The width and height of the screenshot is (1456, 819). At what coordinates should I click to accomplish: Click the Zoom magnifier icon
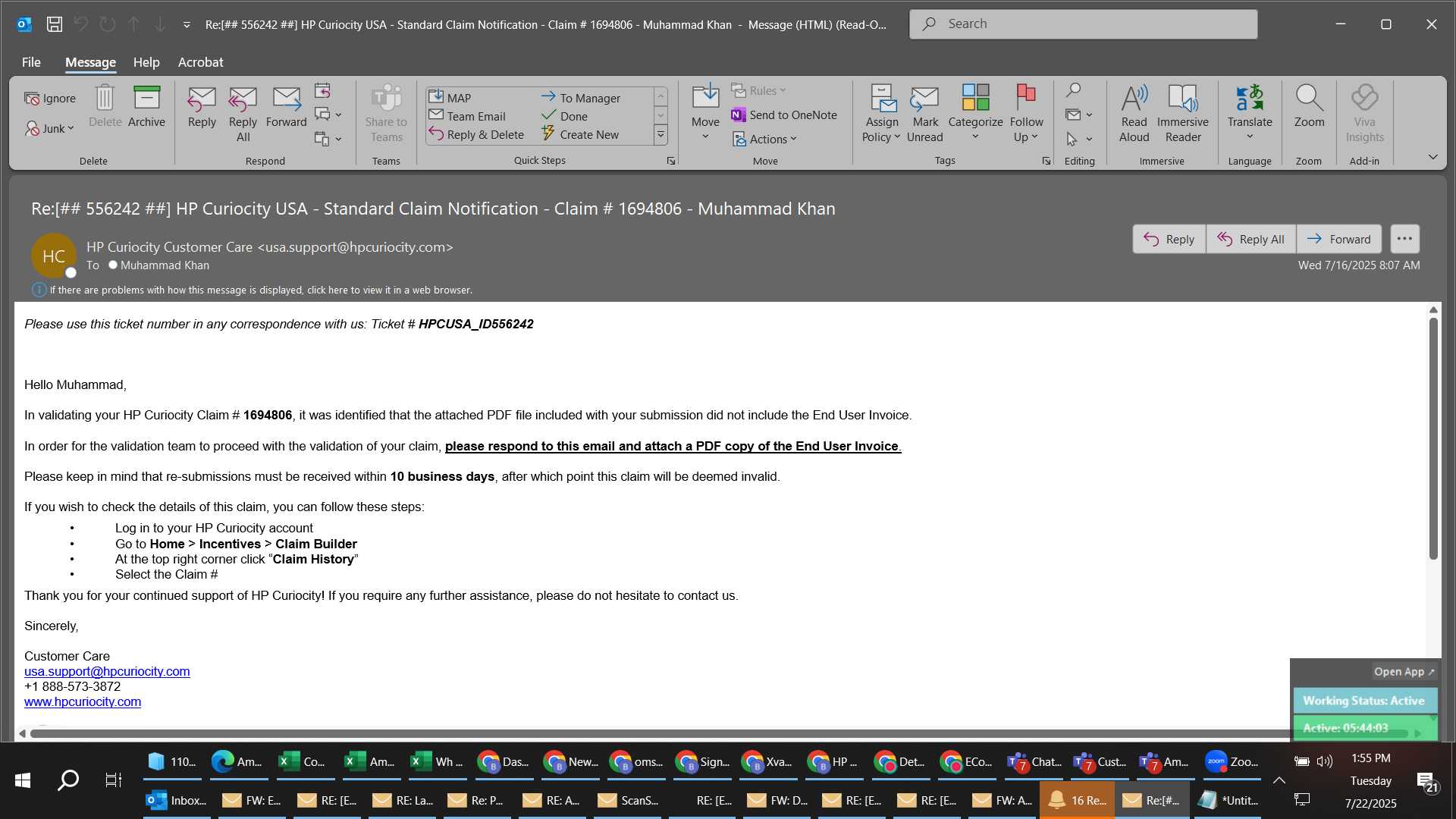pos(1309,106)
